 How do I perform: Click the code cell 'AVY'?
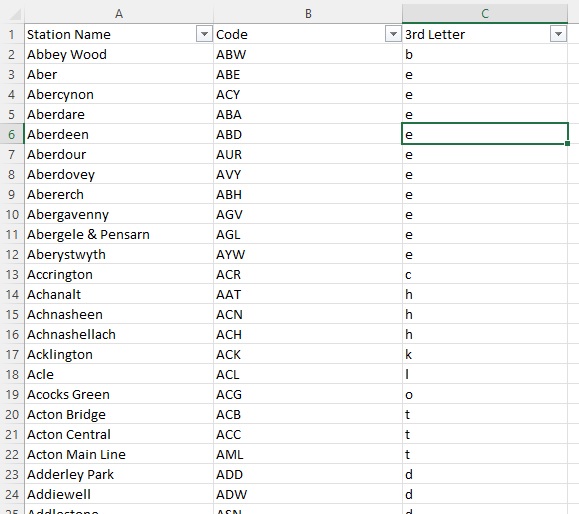[308, 174]
